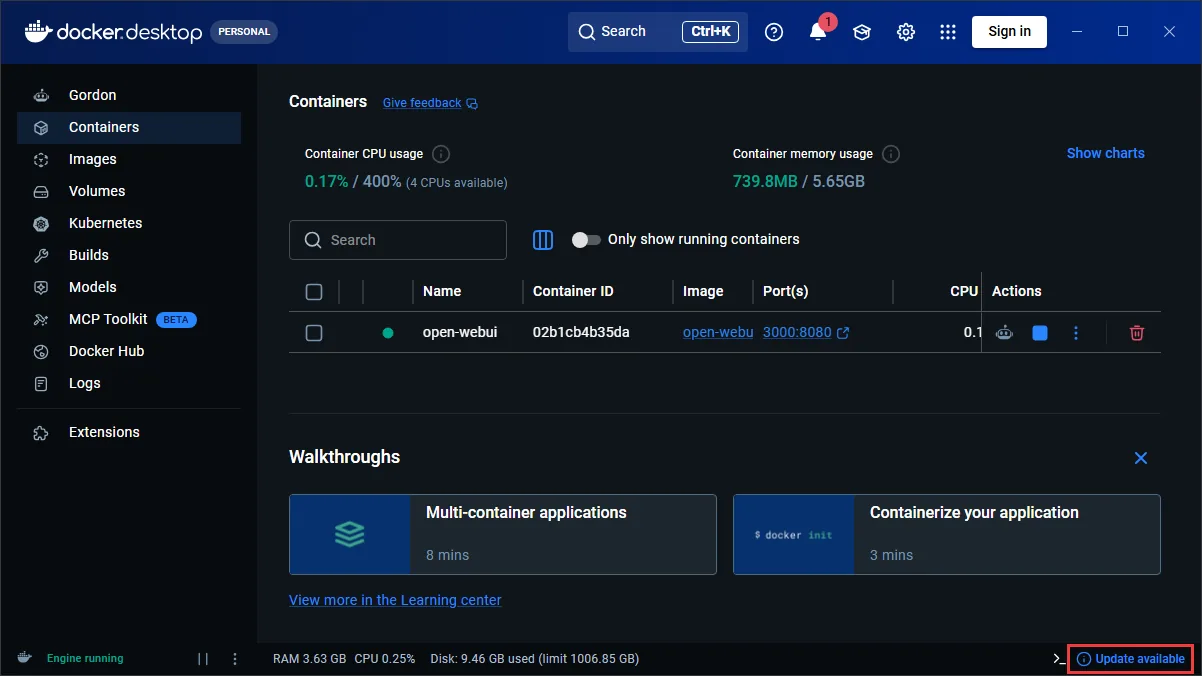Open the apps grid icon

pos(948,32)
